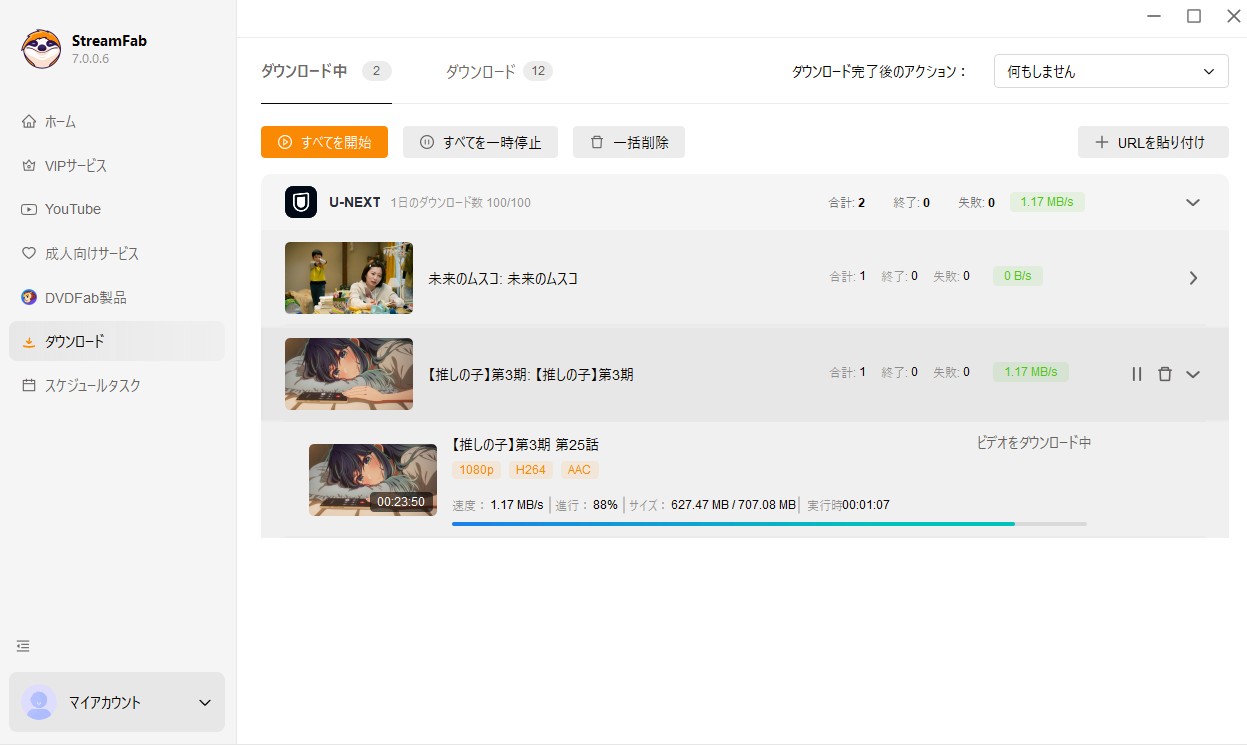Select DVDFab製品 in the sidebar
The height and width of the screenshot is (745, 1247).
coord(85,298)
